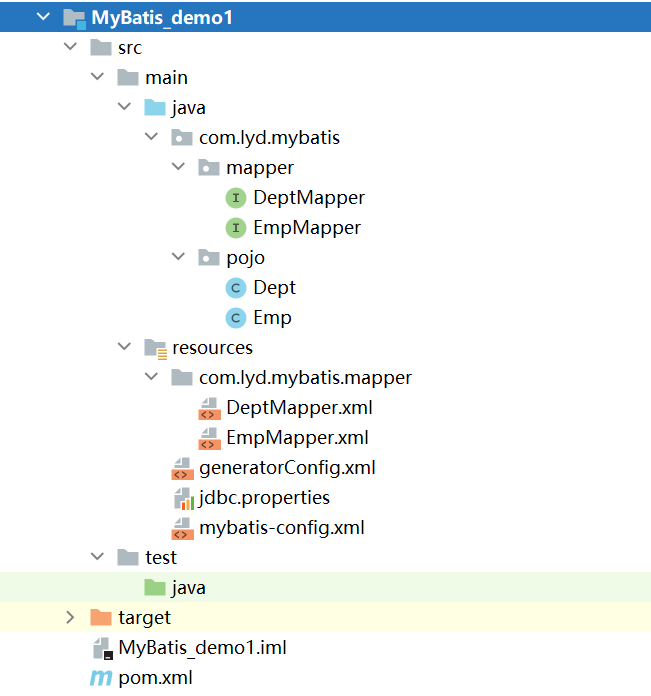
Task: Click the test folder icon
Action: click(x=128, y=558)
